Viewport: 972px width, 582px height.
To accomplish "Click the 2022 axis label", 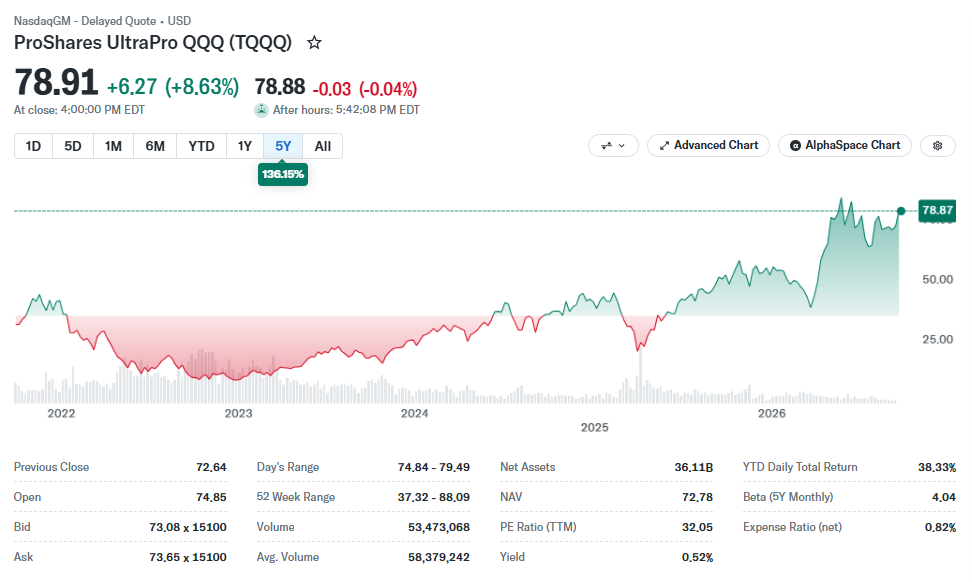I will [61, 413].
